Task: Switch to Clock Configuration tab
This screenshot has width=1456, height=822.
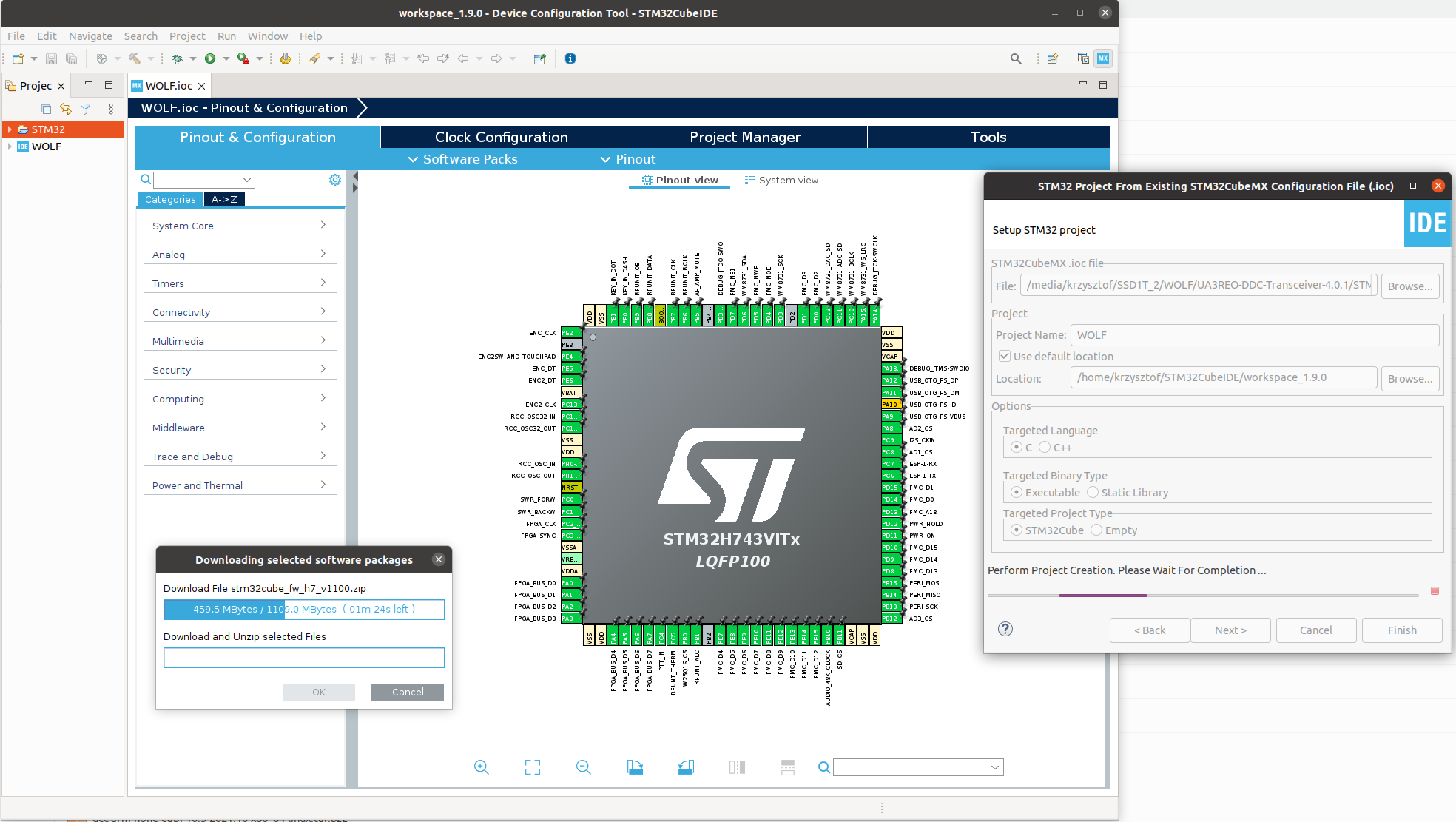Action: [502, 137]
